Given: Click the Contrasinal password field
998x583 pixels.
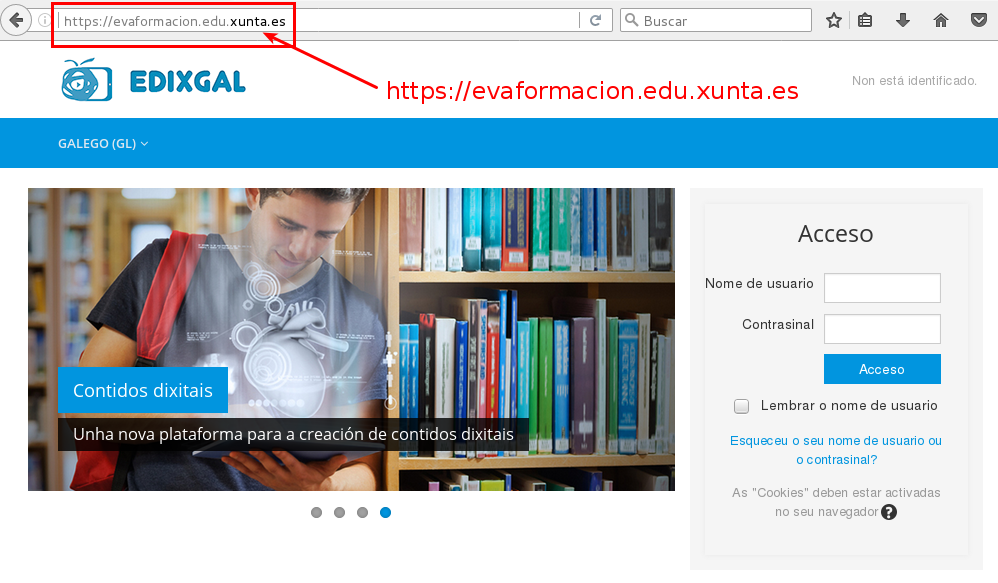Looking at the screenshot, I should pos(882,328).
